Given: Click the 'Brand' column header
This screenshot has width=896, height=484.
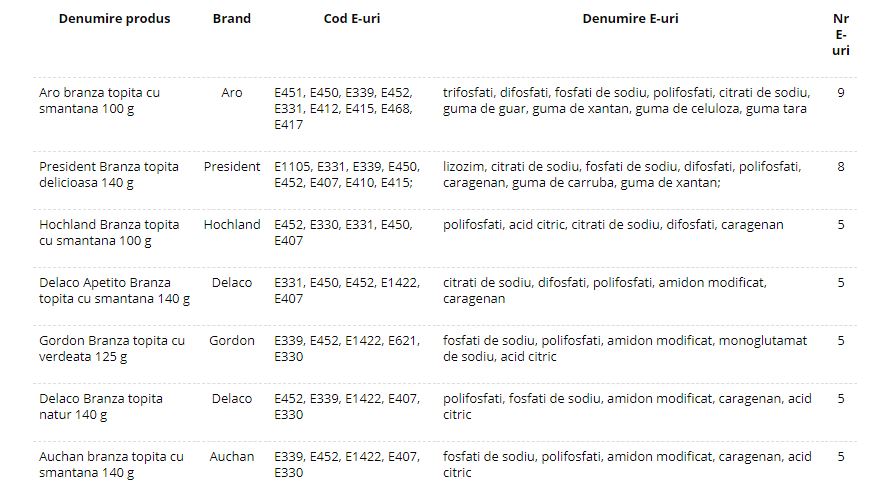Looking at the screenshot, I should coord(231,19).
